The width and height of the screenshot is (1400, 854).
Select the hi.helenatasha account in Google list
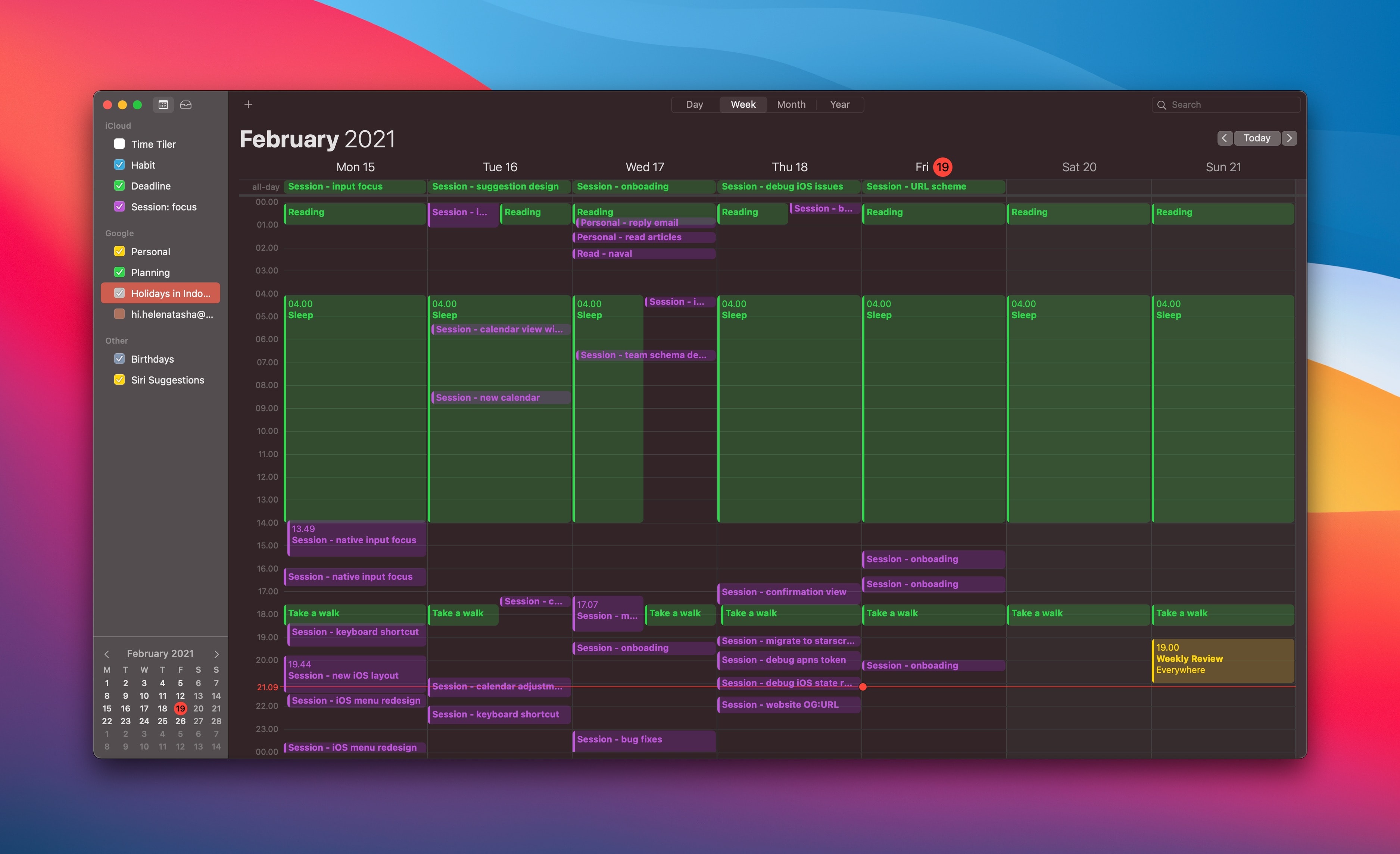click(x=172, y=314)
